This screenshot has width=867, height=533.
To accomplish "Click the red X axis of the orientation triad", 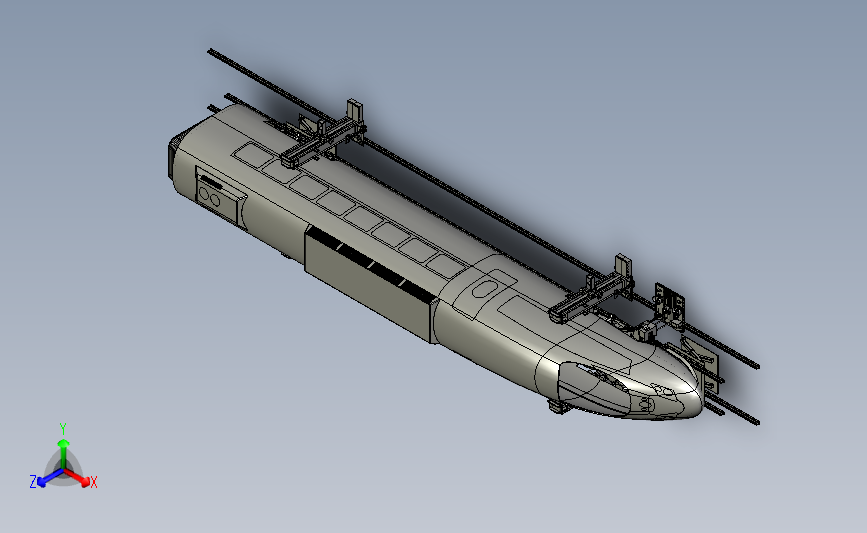I will [x=78, y=478].
